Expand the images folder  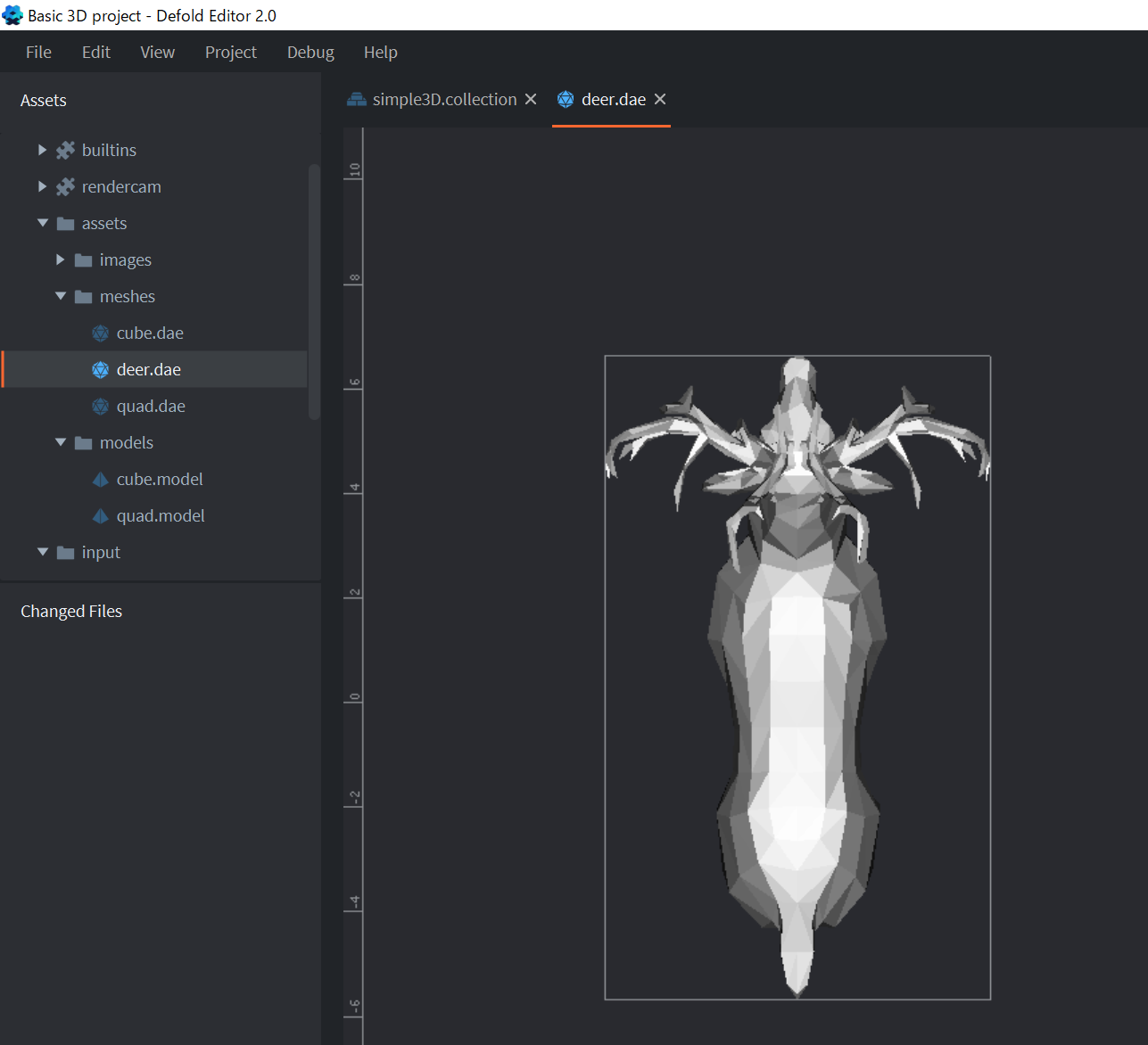tap(60, 259)
